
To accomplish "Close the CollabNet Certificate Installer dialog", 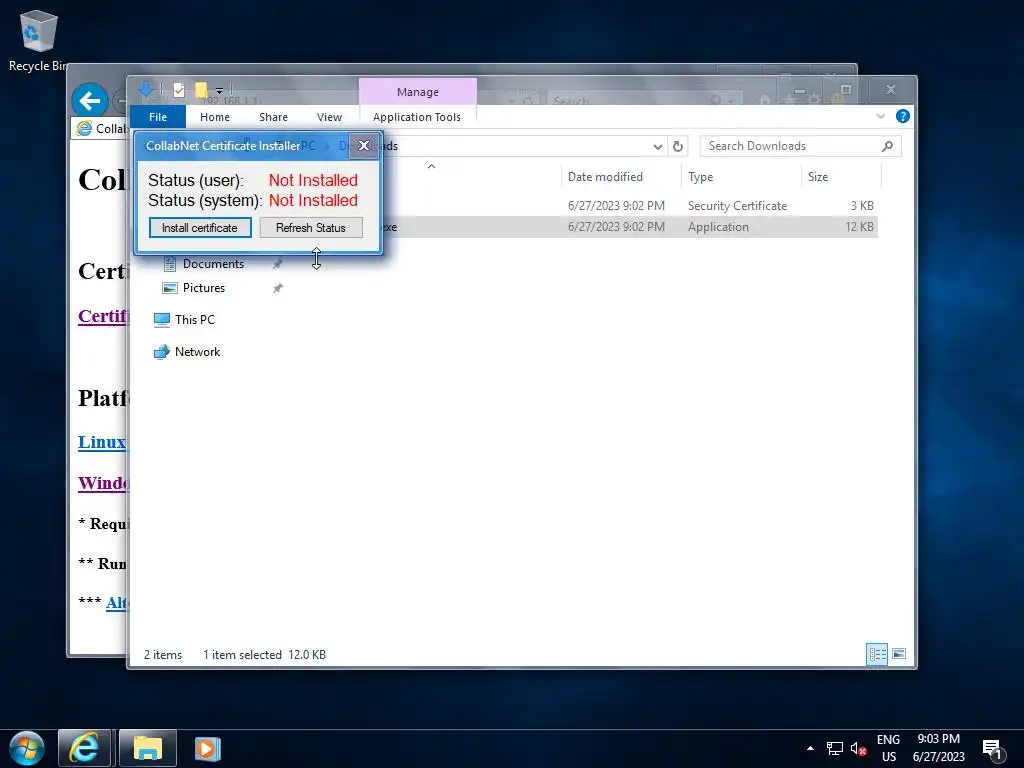I will click(364, 146).
